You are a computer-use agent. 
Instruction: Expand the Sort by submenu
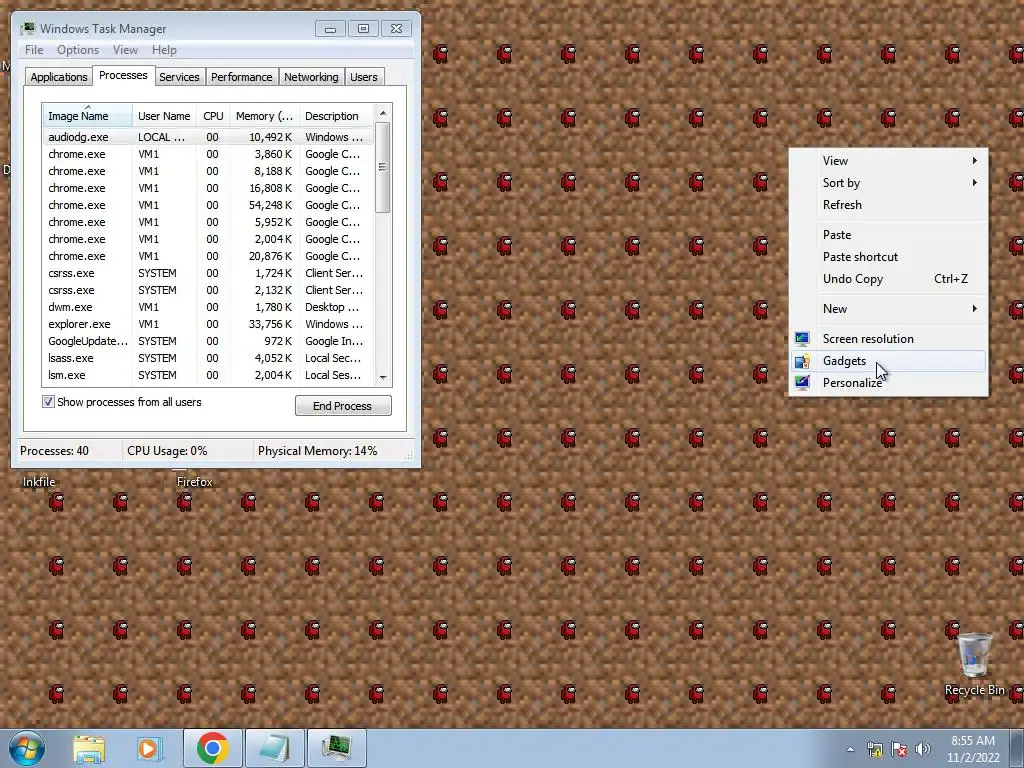coord(889,183)
